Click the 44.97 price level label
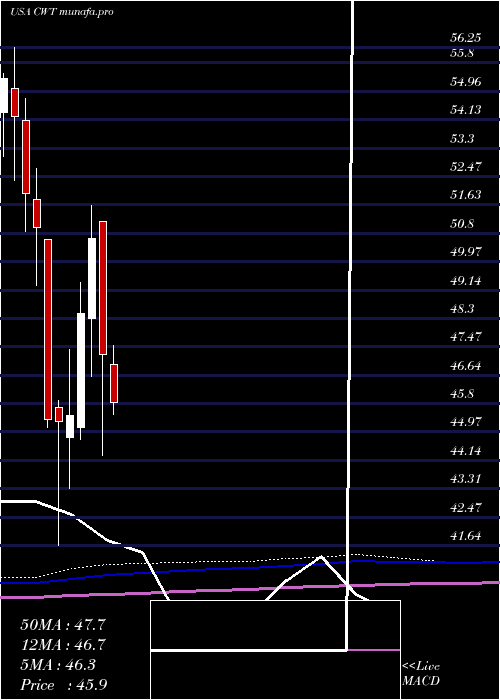The height and width of the screenshot is (700, 500). 466,422
